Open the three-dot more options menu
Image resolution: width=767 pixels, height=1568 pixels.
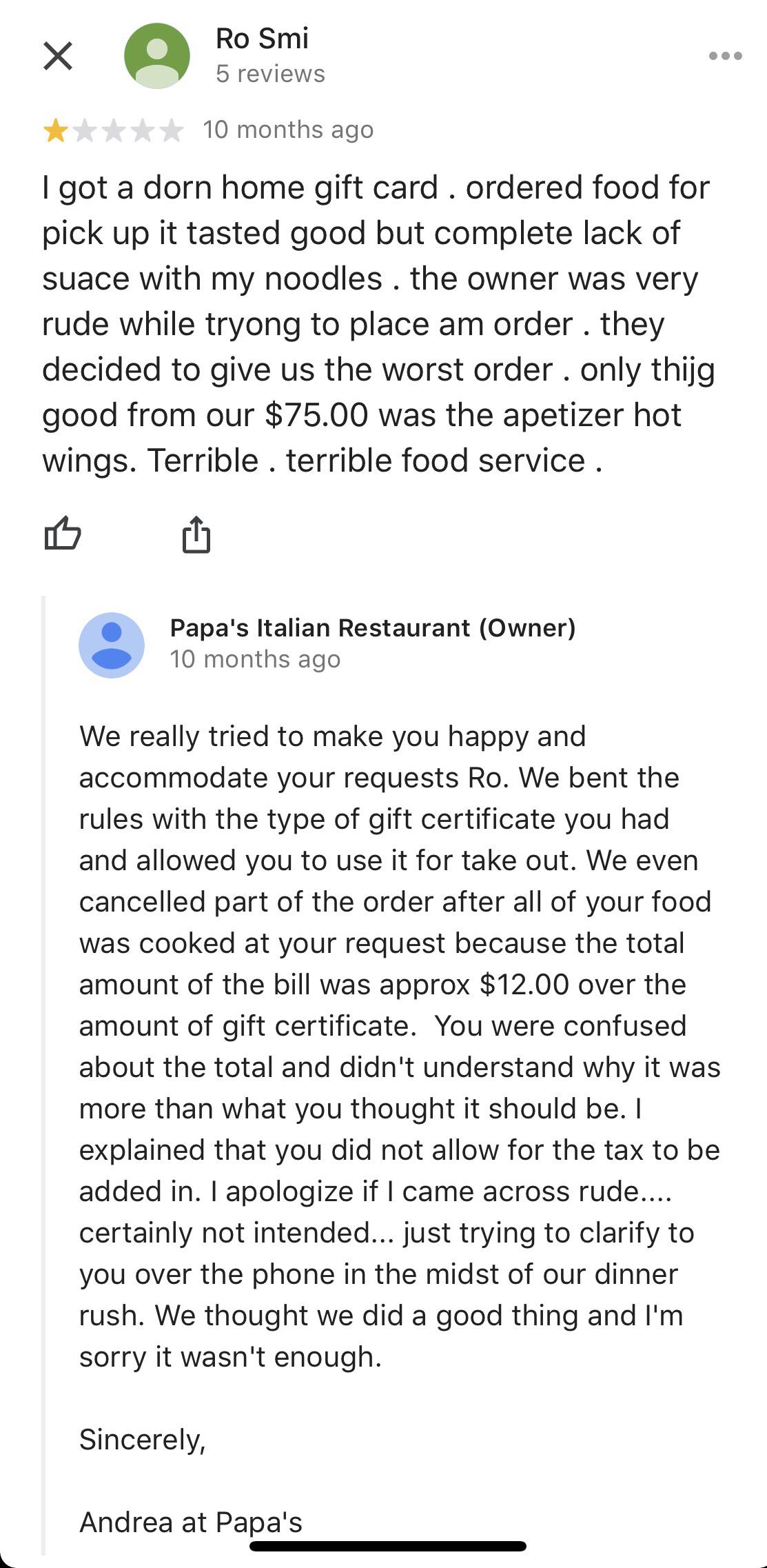click(x=725, y=56)
